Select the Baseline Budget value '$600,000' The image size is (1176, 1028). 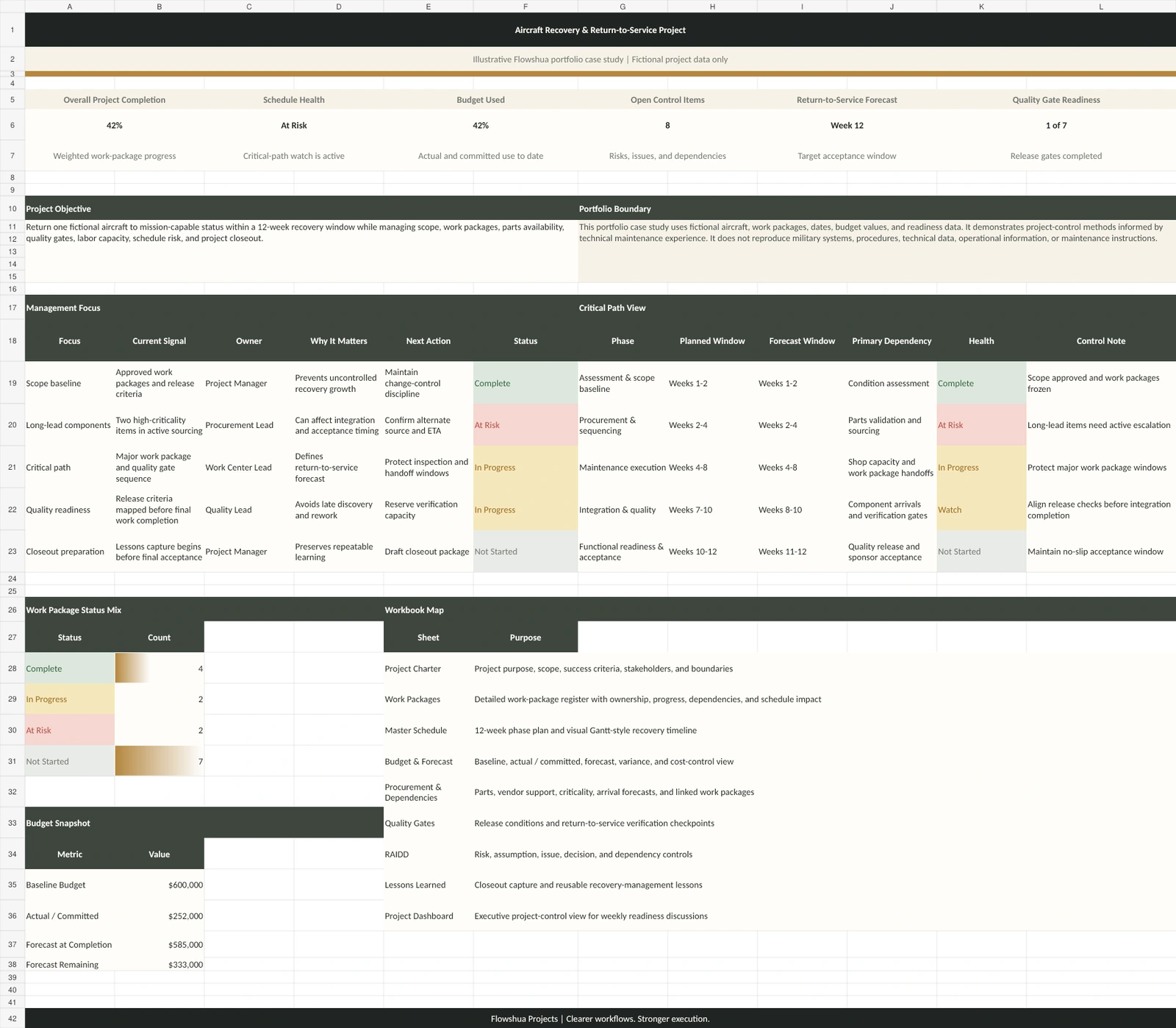(x=159, y=885)
